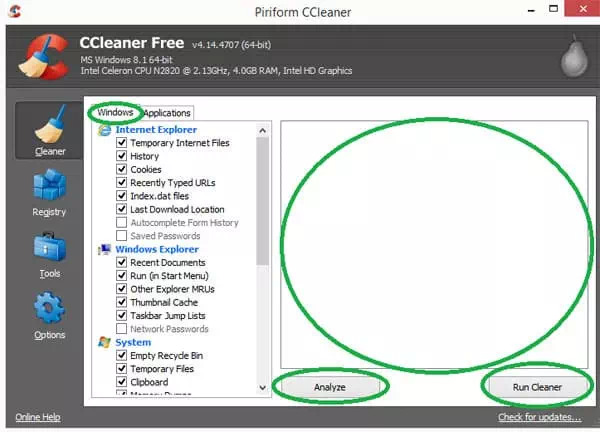Uncheck Empty Recycle Bin
The height and width of the screenshot is (432, 600).
(x=122, y=355)
